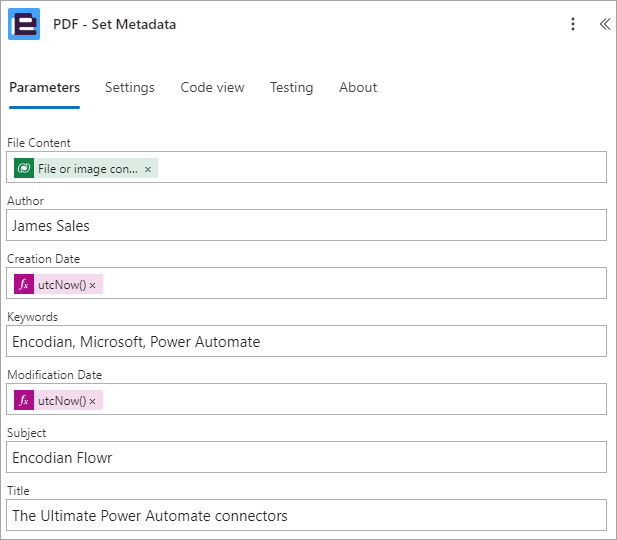Image resolution: width=617 pixels, height=540 pixels.
Task: Click the Keywords input field
Action: (307, 341)
